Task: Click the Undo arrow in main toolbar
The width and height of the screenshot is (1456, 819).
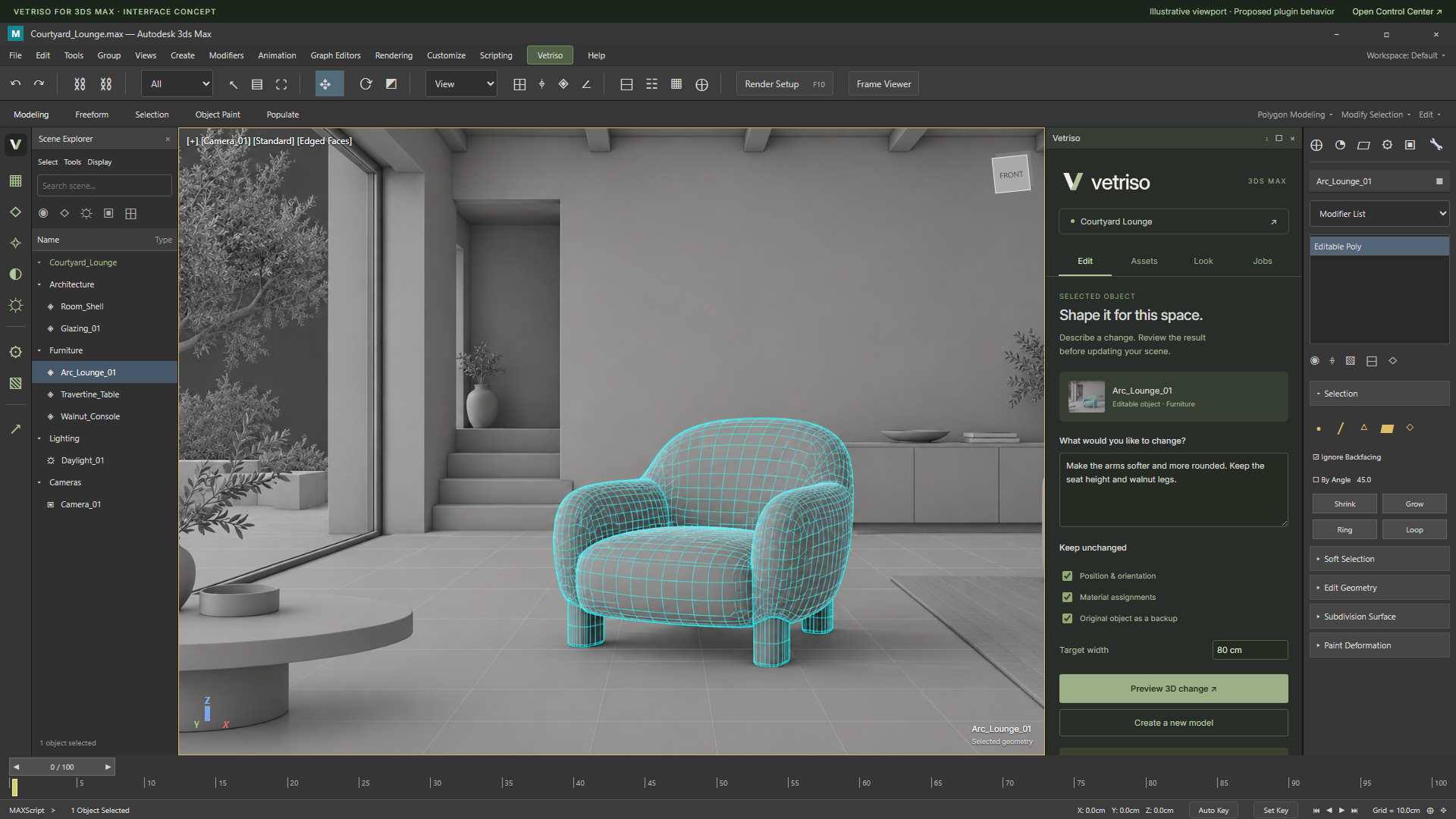Action: pyautogui.click(x=16, y=83)
